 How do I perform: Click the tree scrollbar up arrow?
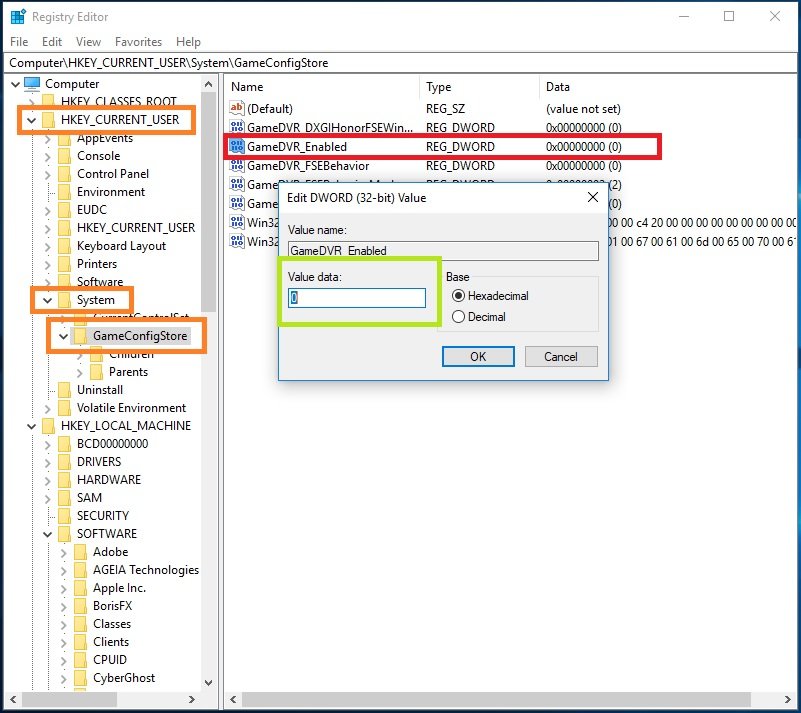[x=208, y=84]
